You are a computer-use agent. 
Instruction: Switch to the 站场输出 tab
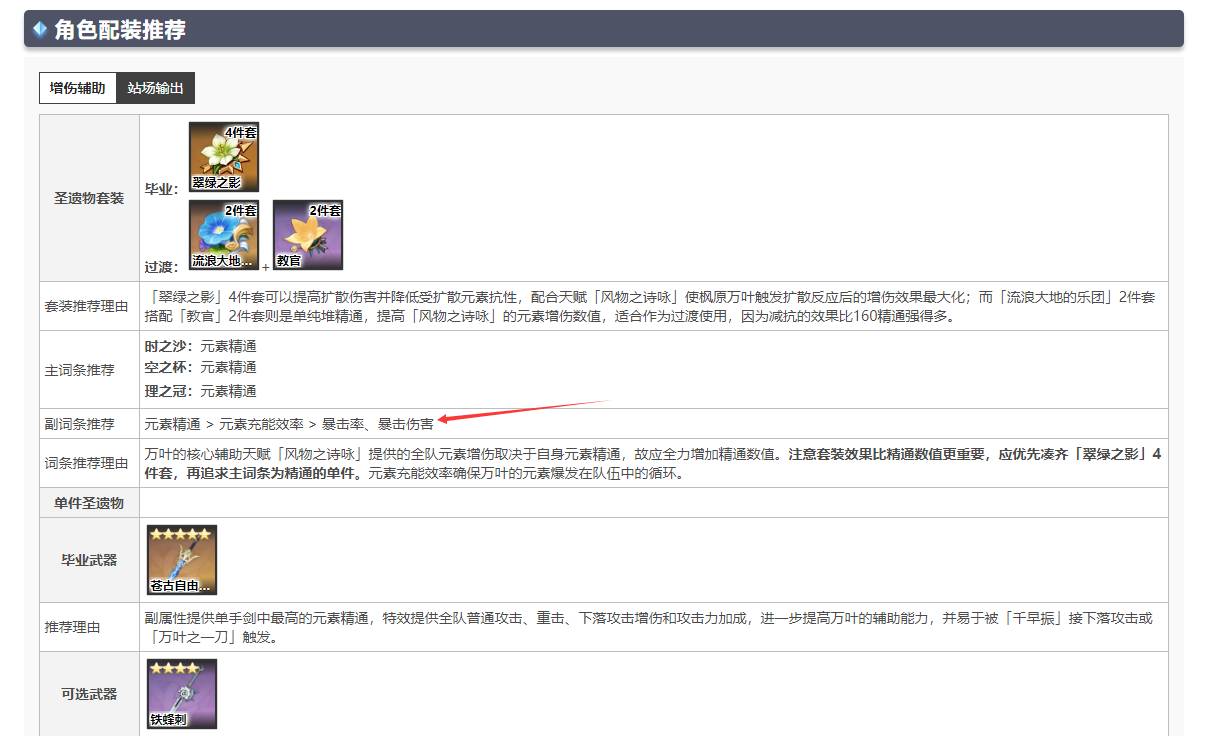pos(156,88)
